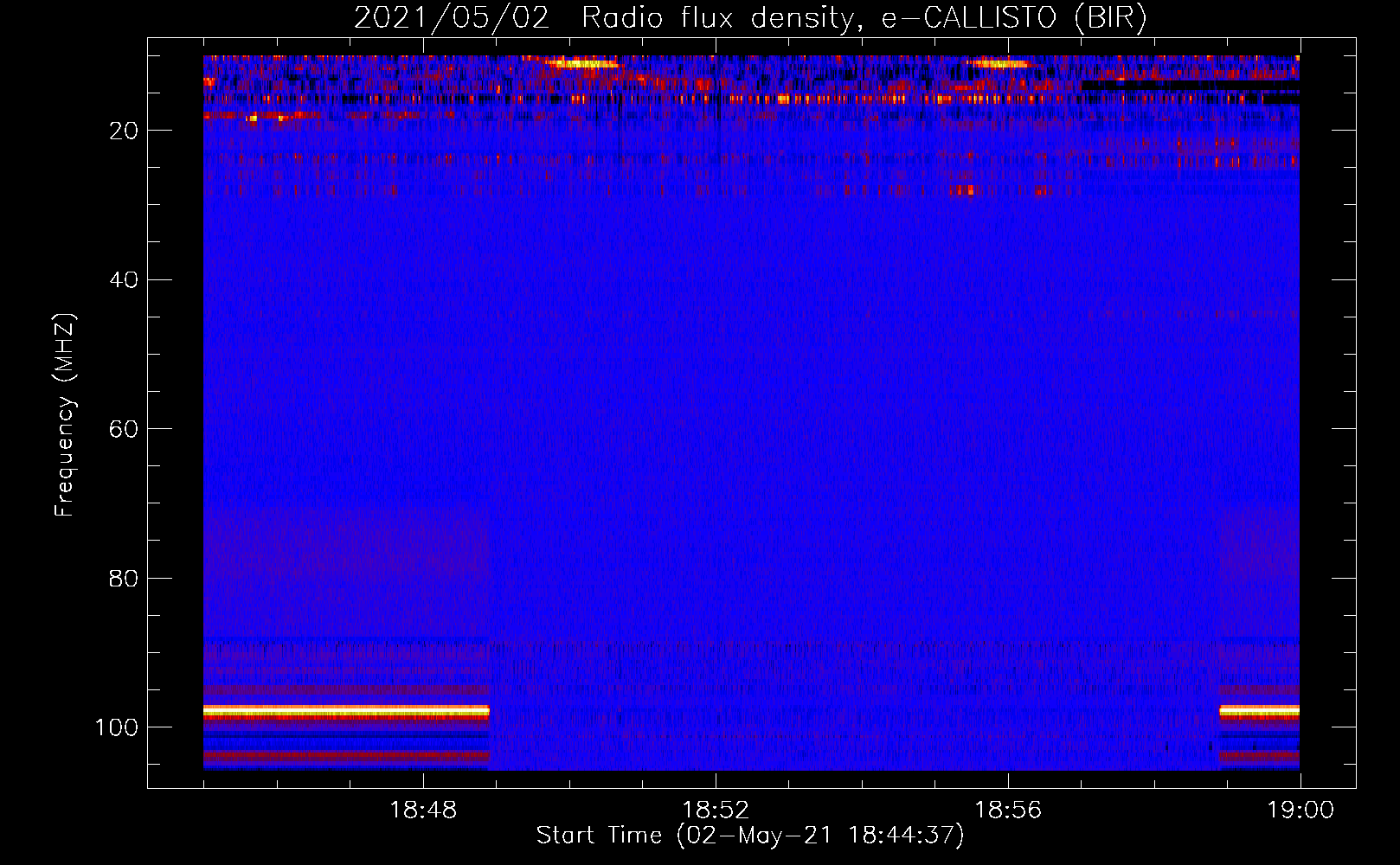This screenshot has width=1400, height=865.
Task: Click the plot title "Radio flux density, e-CALLISTO (BIR)"
Action: tap(864, 18)
